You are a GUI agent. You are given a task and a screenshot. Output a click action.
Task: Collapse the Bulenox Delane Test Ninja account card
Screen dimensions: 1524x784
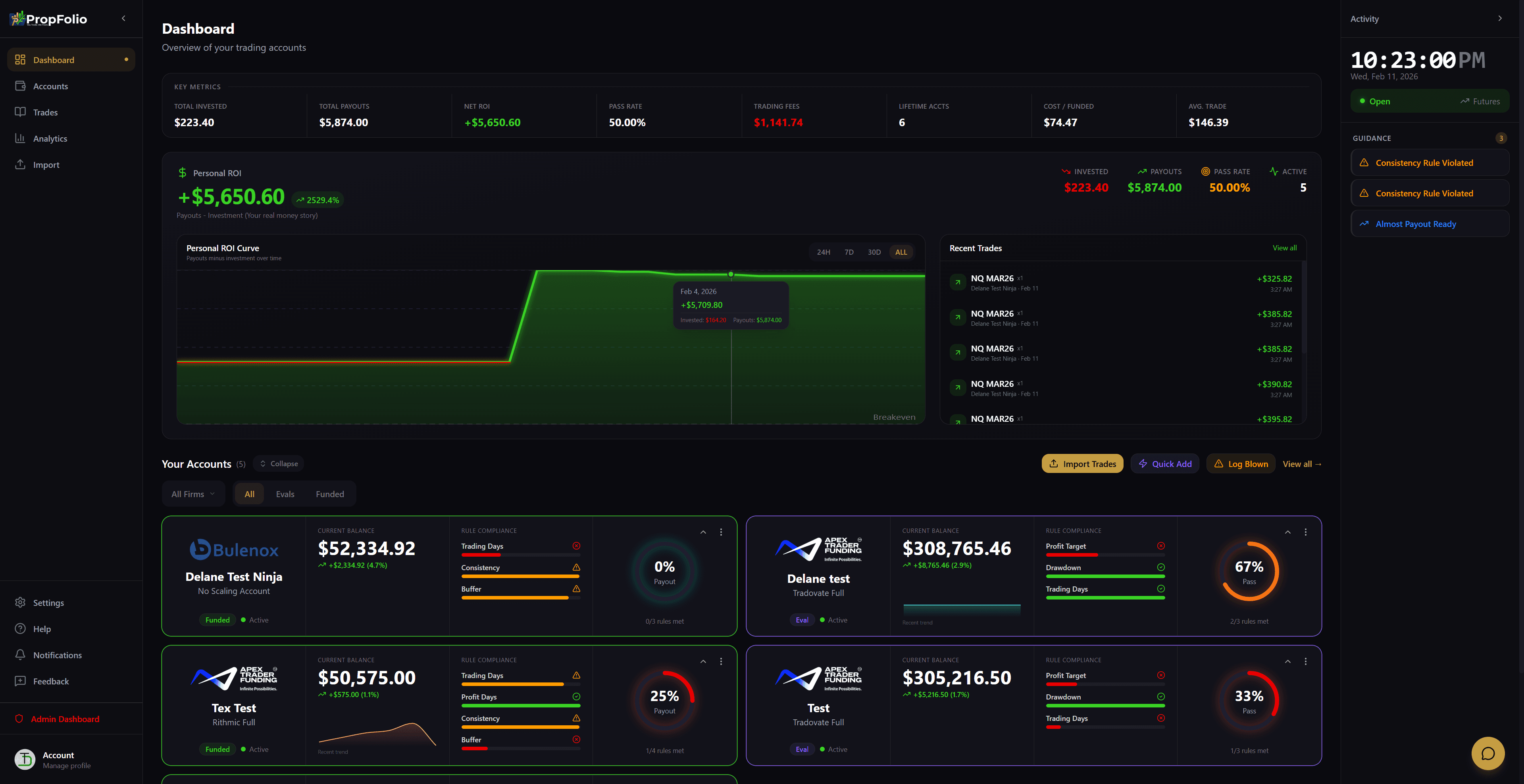point(703,532)
